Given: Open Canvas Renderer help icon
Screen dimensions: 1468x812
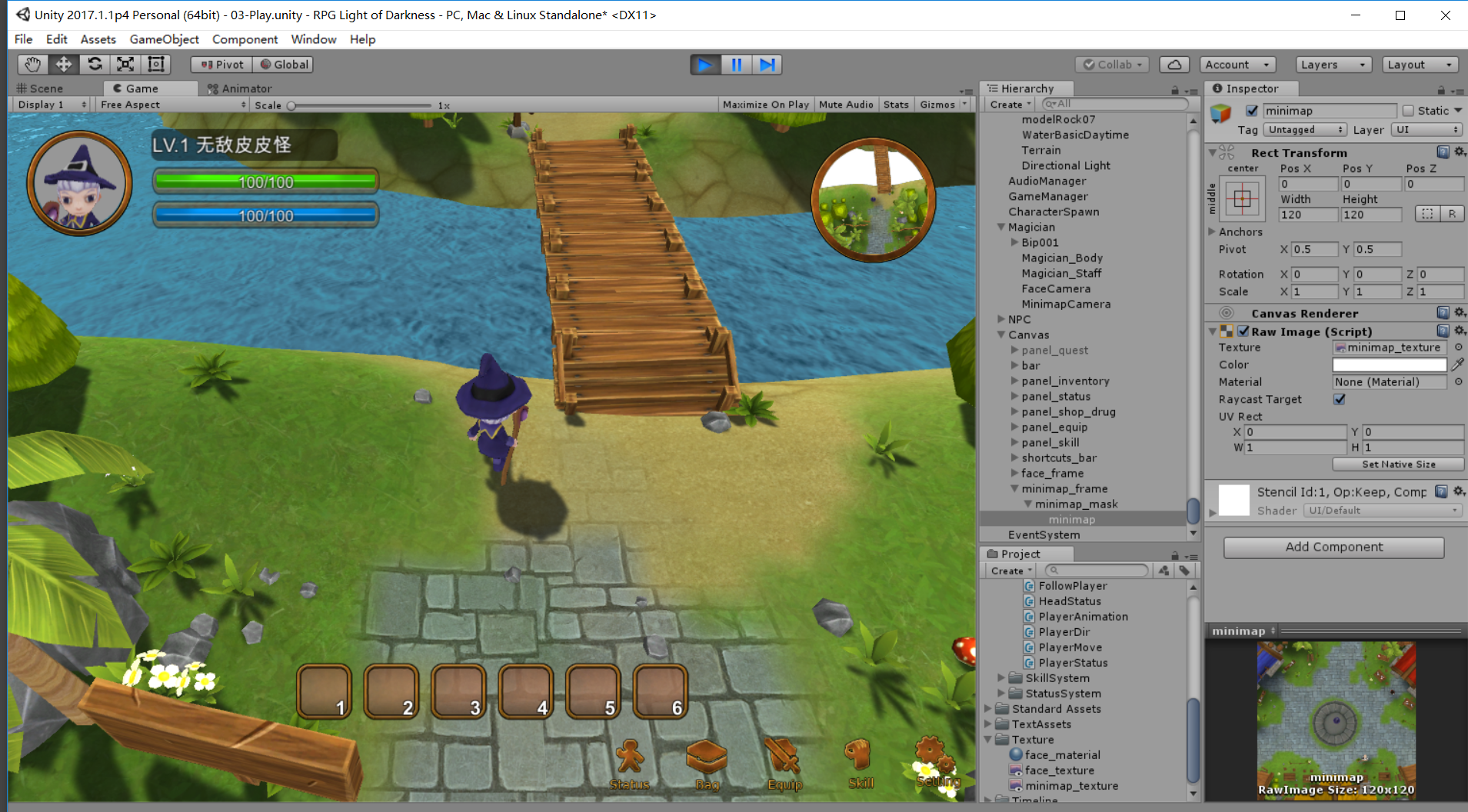Looking at the screenshot, I should [1443, 313].
